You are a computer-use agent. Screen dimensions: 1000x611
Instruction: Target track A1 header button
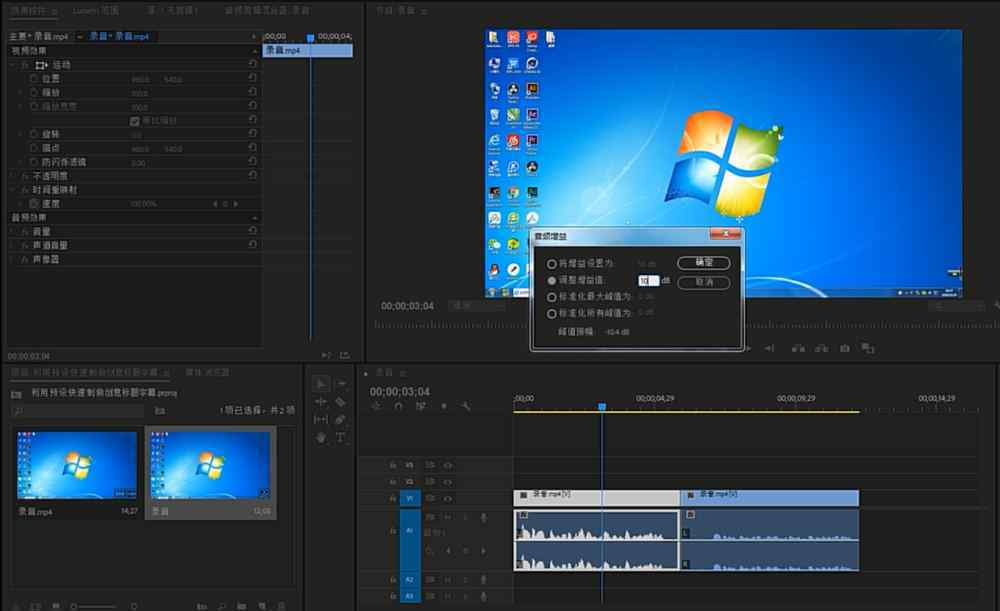pos(409,530)
